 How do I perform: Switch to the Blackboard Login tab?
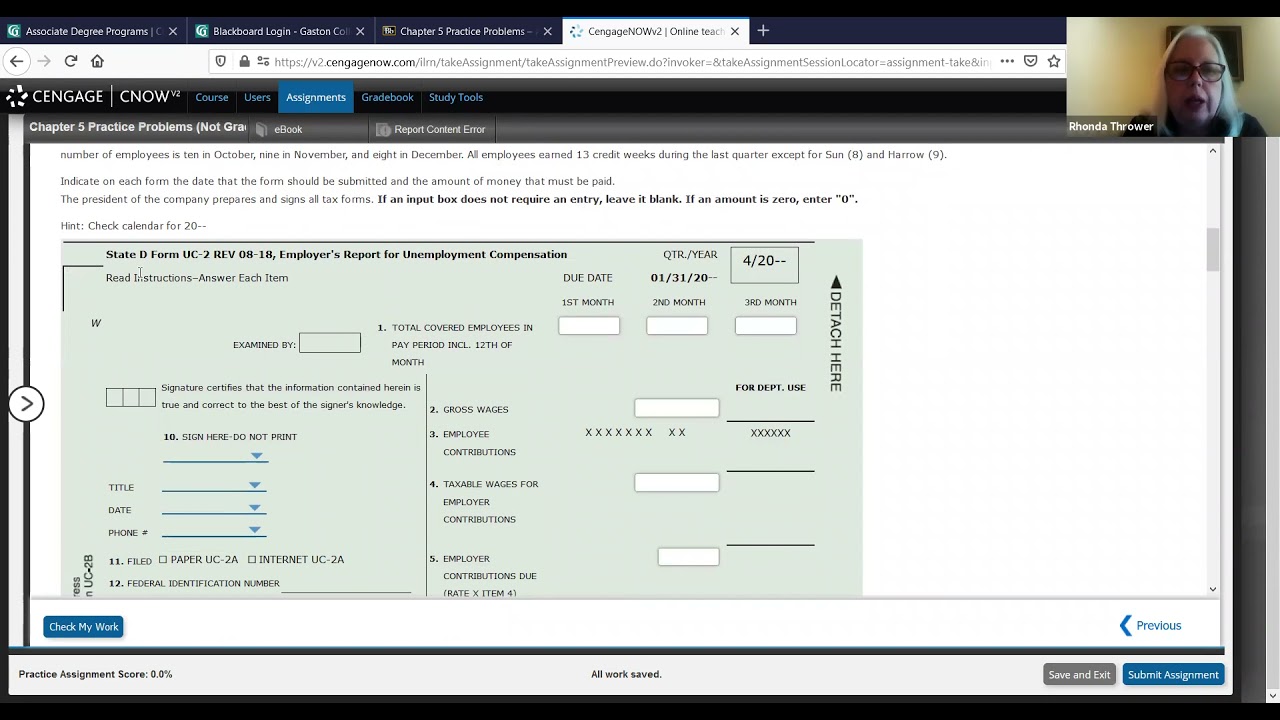(281, 31)
